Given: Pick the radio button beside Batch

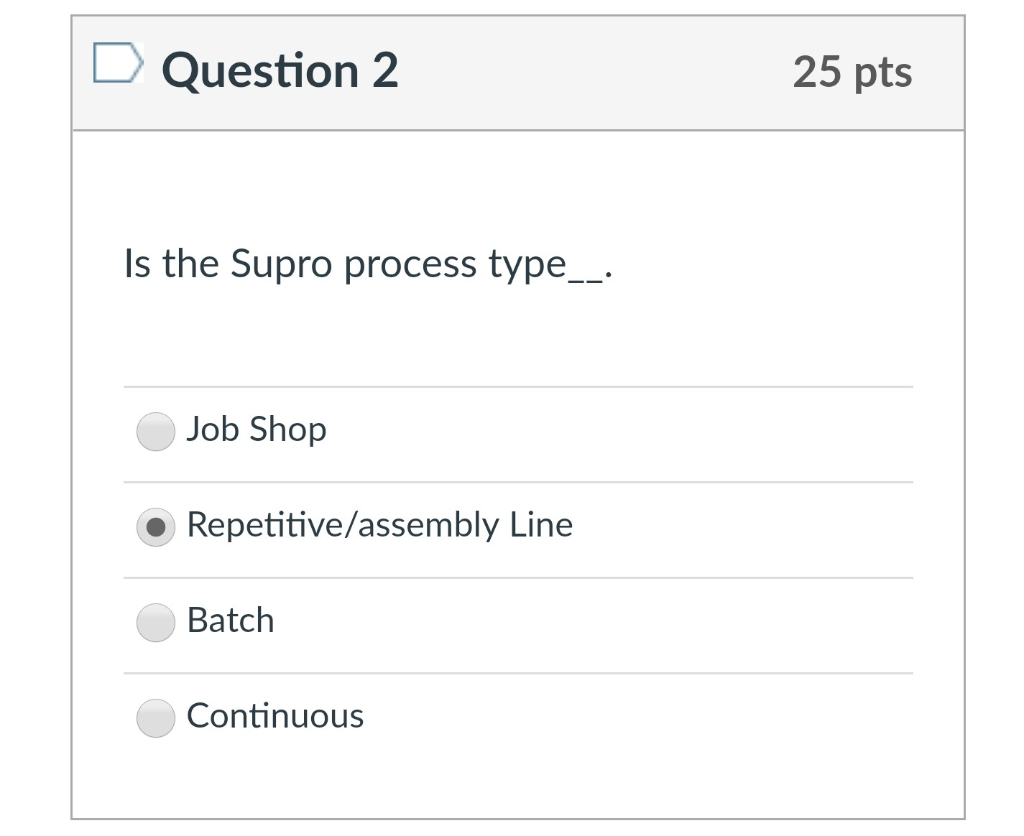Looking at the screenshot, I should click(x=155, y=622).
